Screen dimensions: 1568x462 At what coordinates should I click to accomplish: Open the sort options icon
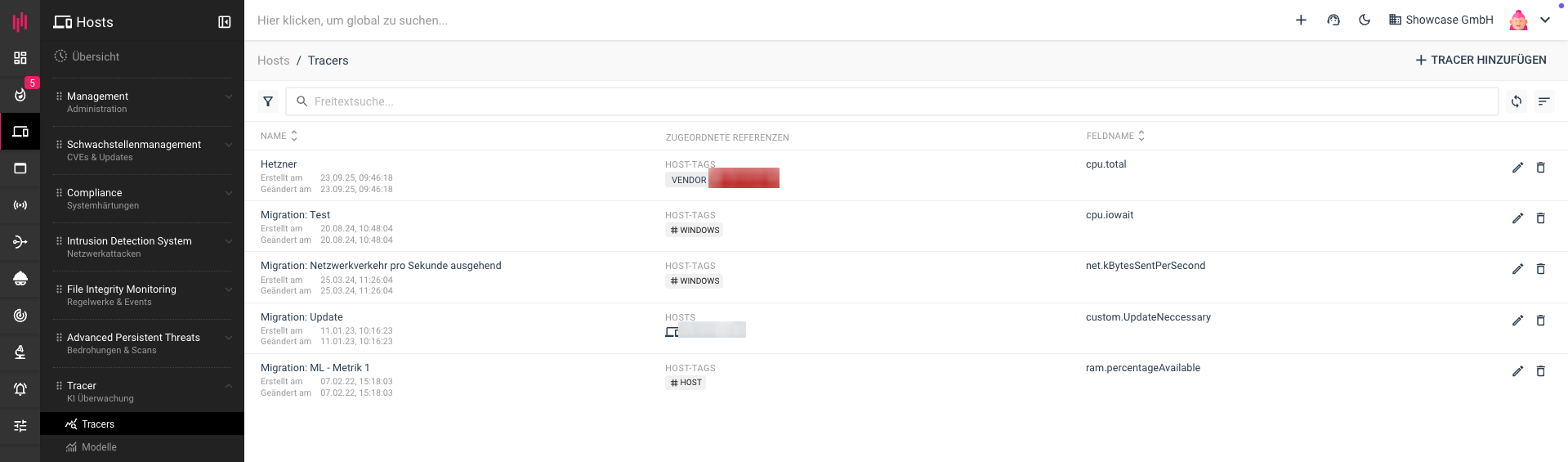pos(1543,101)
